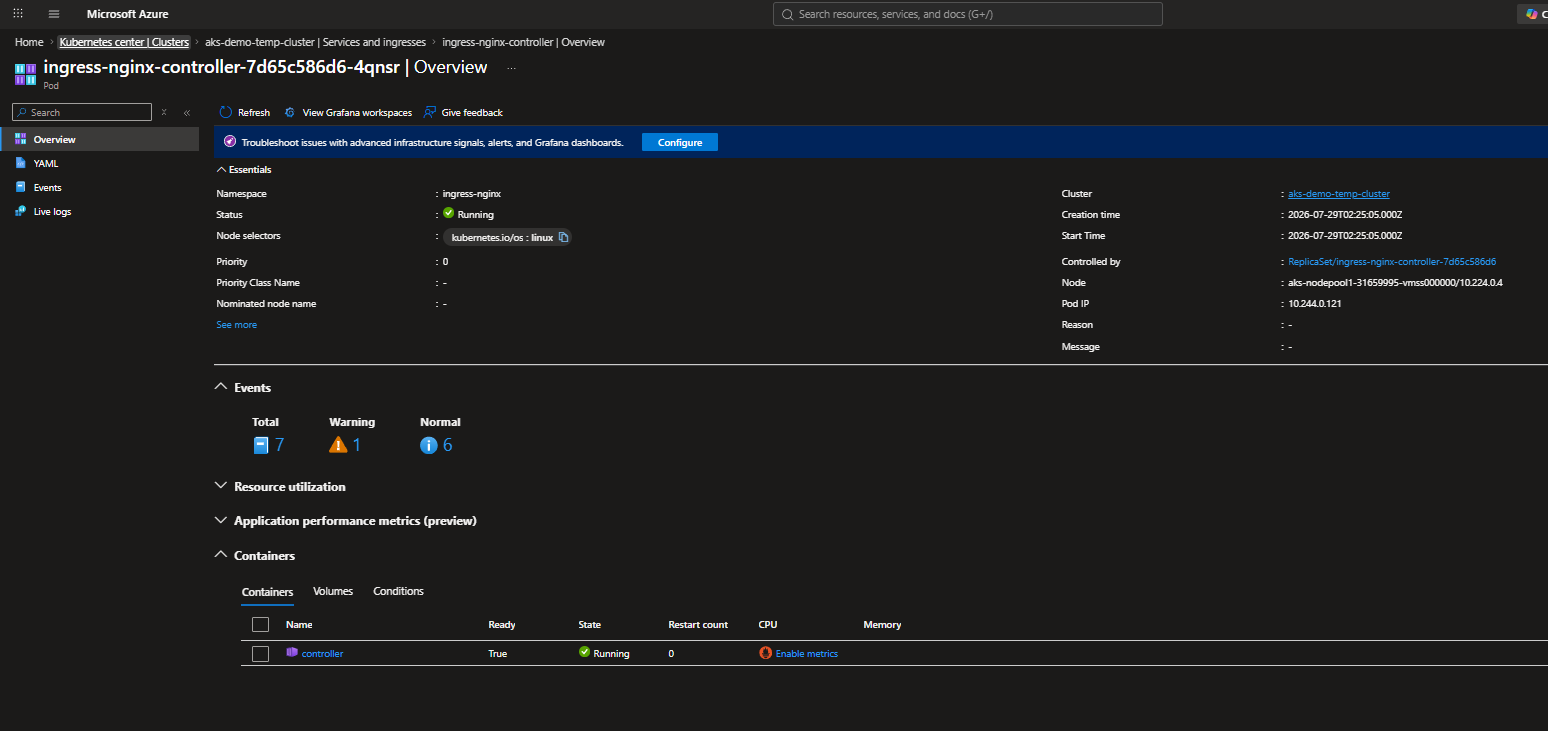Go to Kubernetes center | Clusters breadcrumb

[124, 42]
